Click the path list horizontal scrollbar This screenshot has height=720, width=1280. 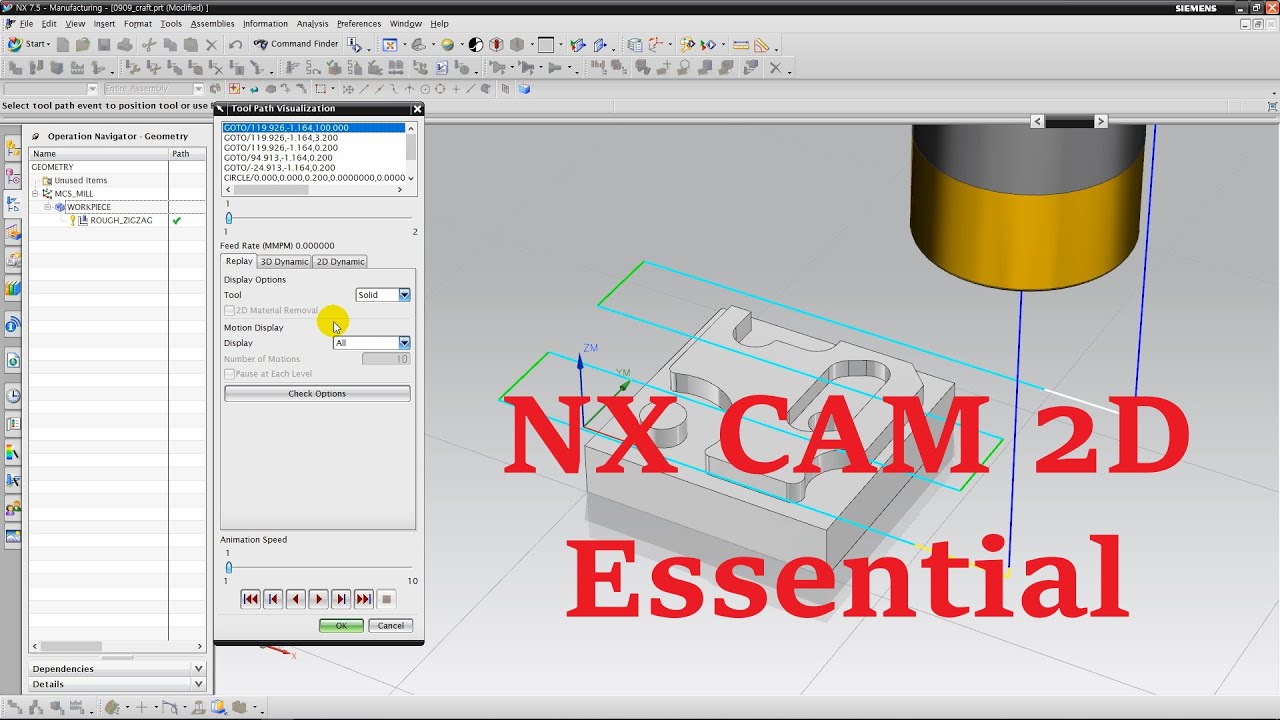coord(314,190)
